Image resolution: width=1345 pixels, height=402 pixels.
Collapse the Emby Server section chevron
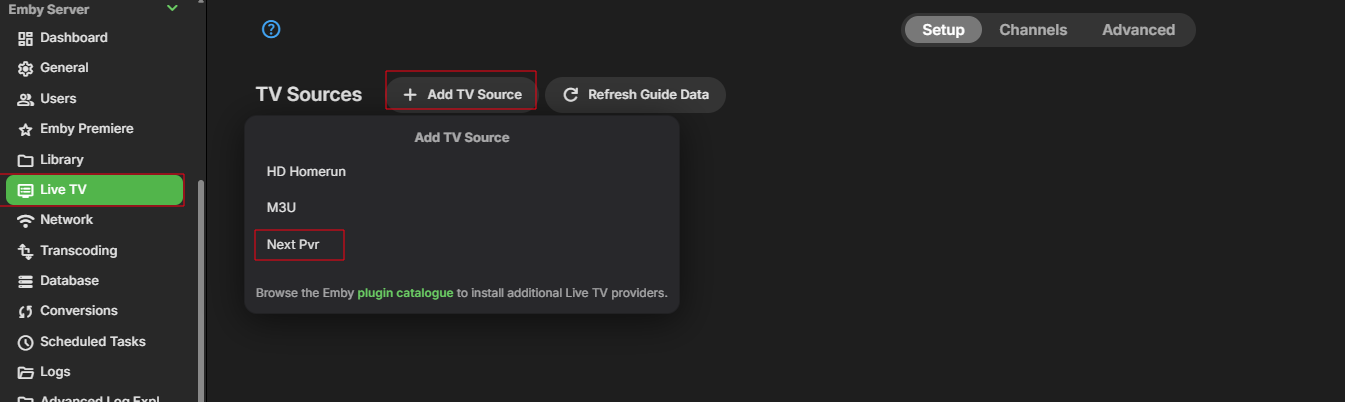coord(172,8)
